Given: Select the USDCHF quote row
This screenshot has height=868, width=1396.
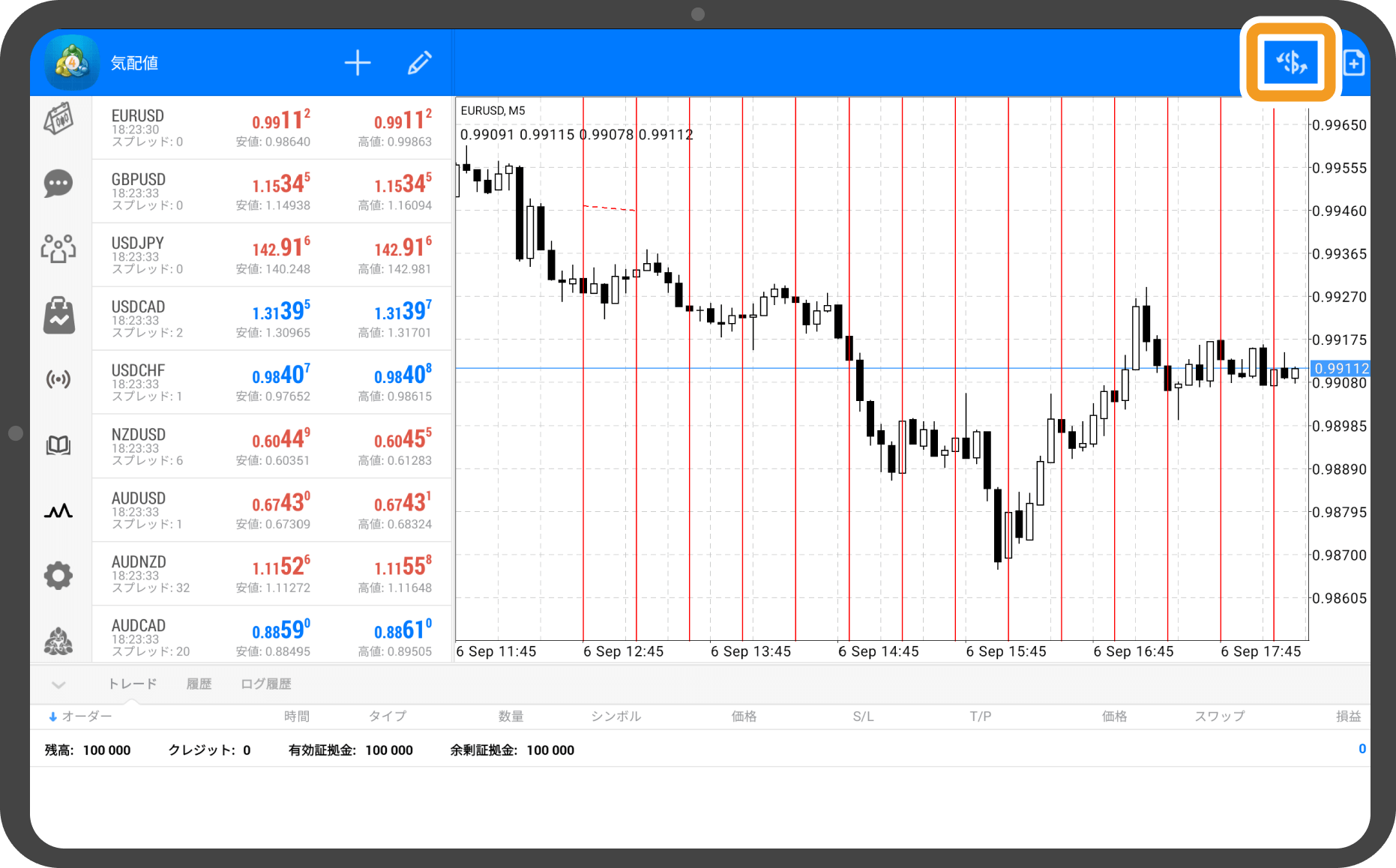Looking at the screenshot, I should click(x=271, y=382).
